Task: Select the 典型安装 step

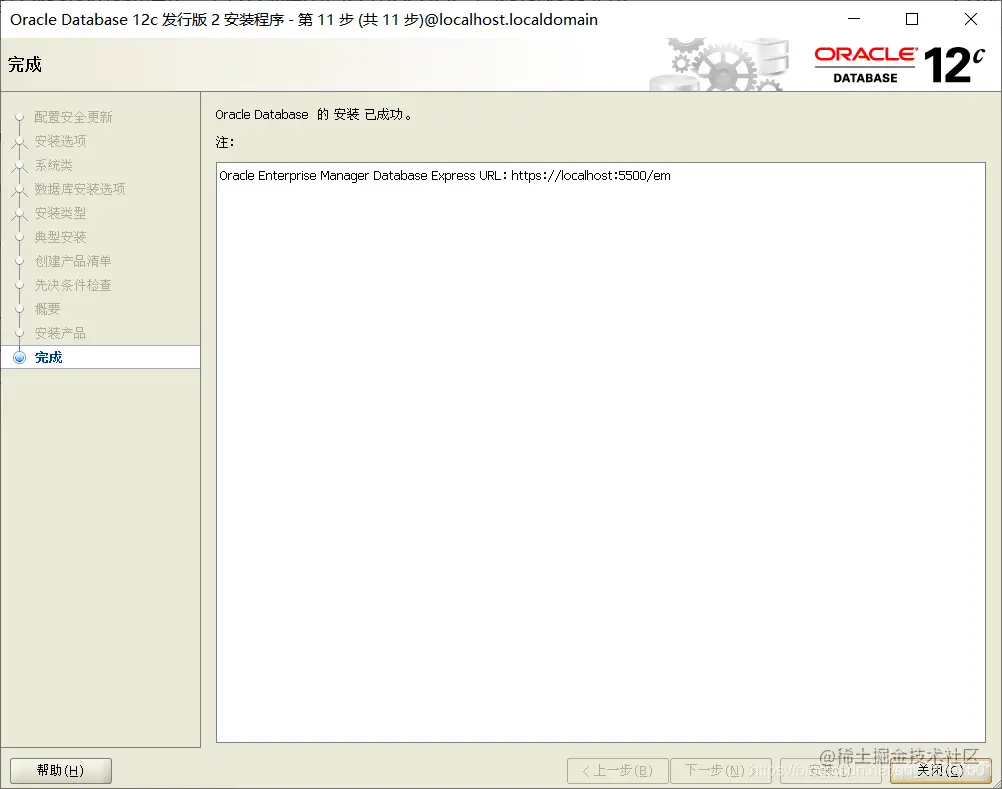Action: pos(60,237)
